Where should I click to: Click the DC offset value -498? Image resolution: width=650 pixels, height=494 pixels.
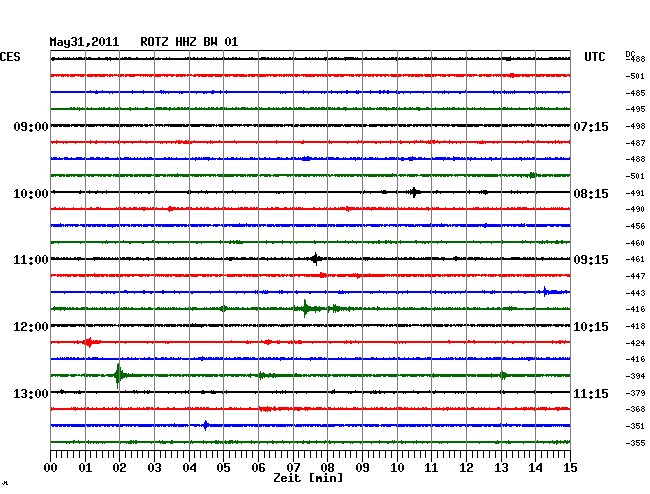(635, 126)
